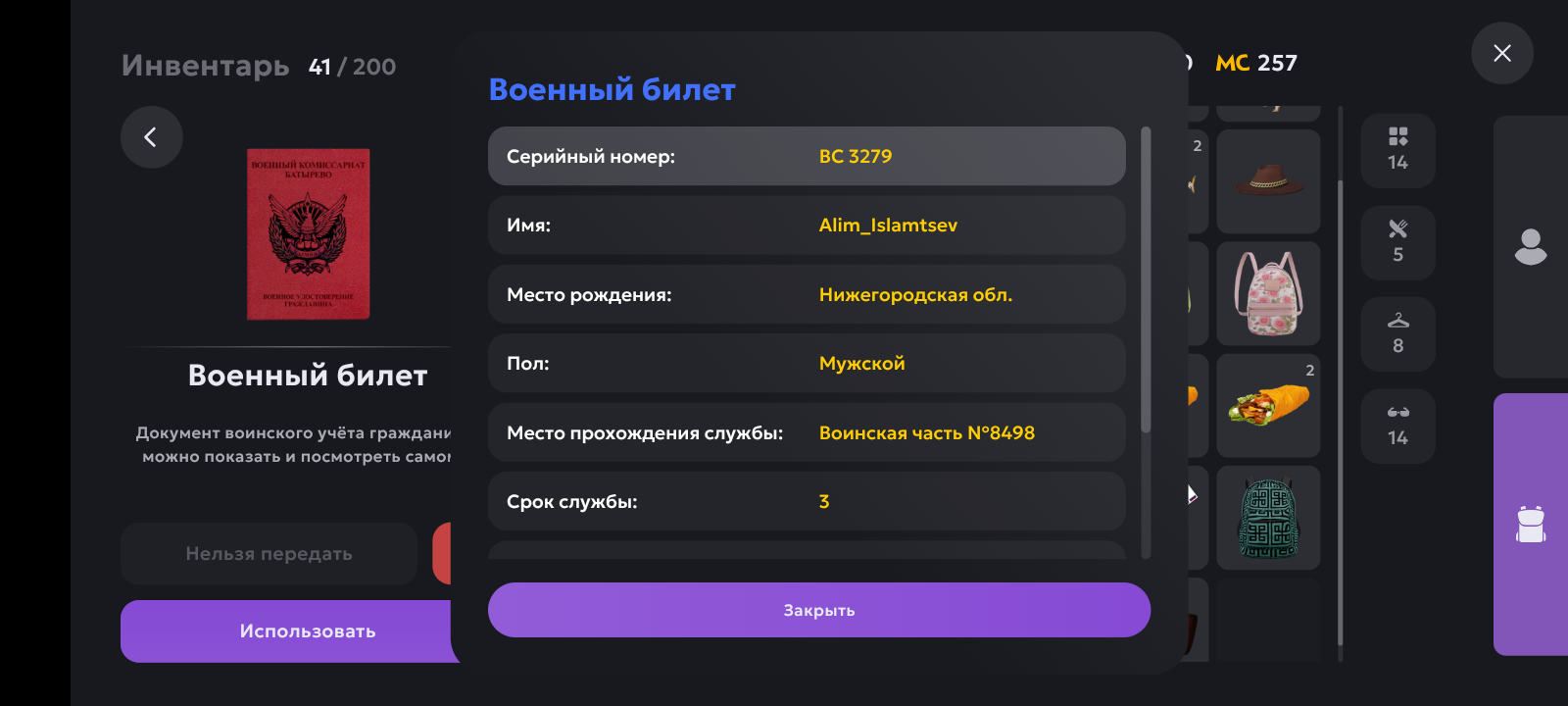Select the shawarma wrap food item
Viewport: 1568px width, 706px height.
1268,405
